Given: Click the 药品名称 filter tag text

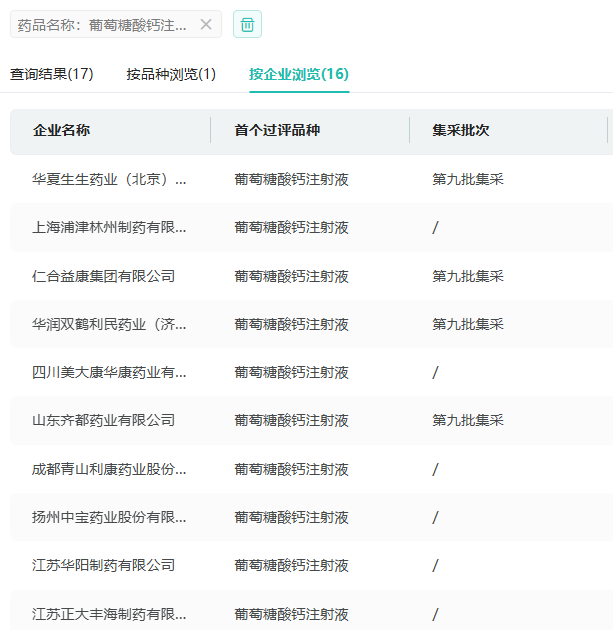Looking at the screenshot, I should 102,24.
